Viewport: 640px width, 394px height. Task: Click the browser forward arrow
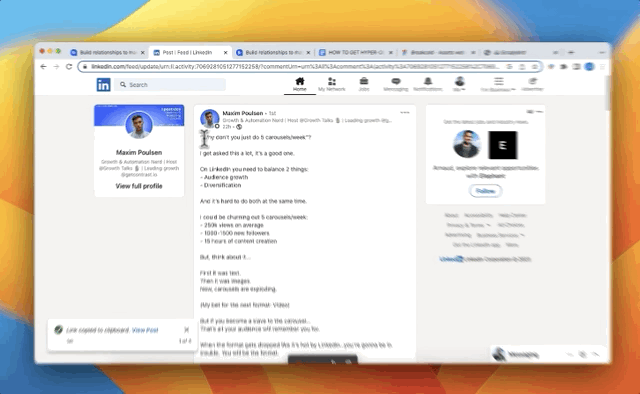pyautogui.click(x=56, y=67)
